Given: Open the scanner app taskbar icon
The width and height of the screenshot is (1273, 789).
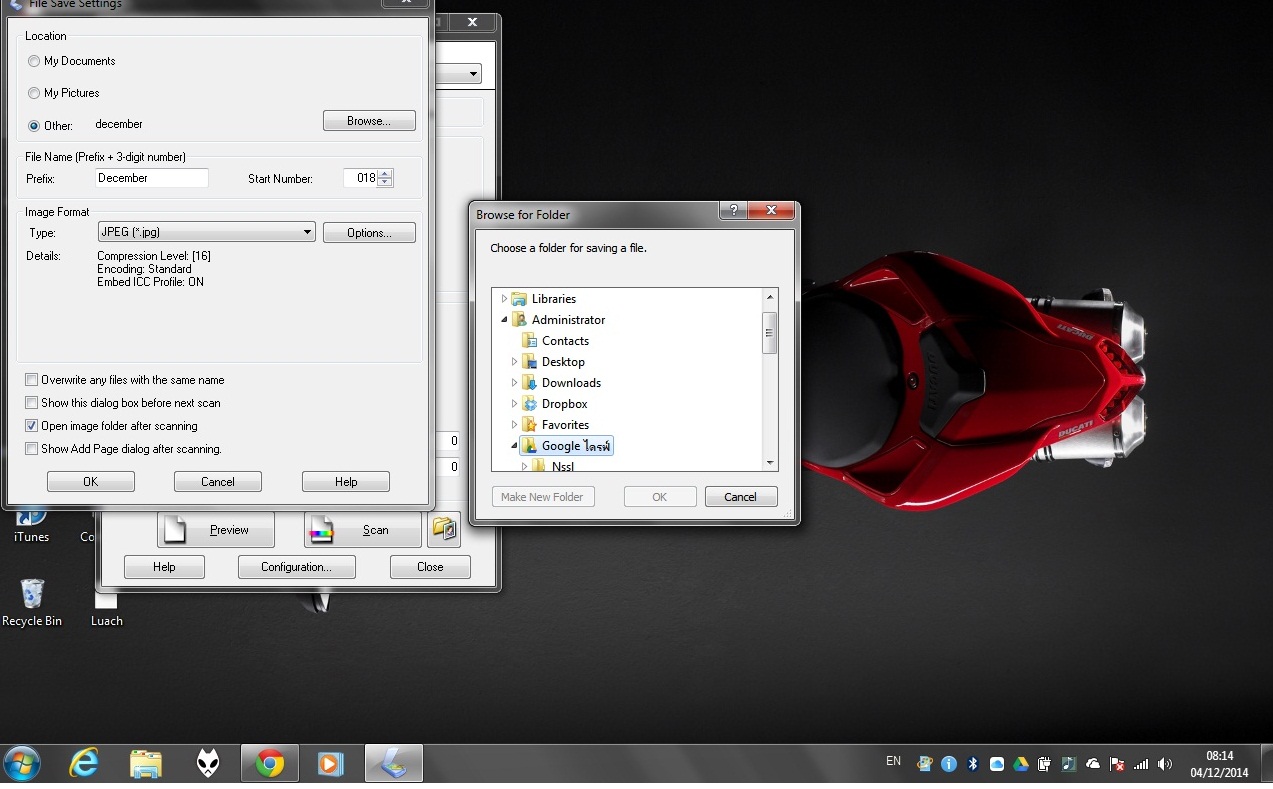Looking at the screenshot, I should coord(393,765).
